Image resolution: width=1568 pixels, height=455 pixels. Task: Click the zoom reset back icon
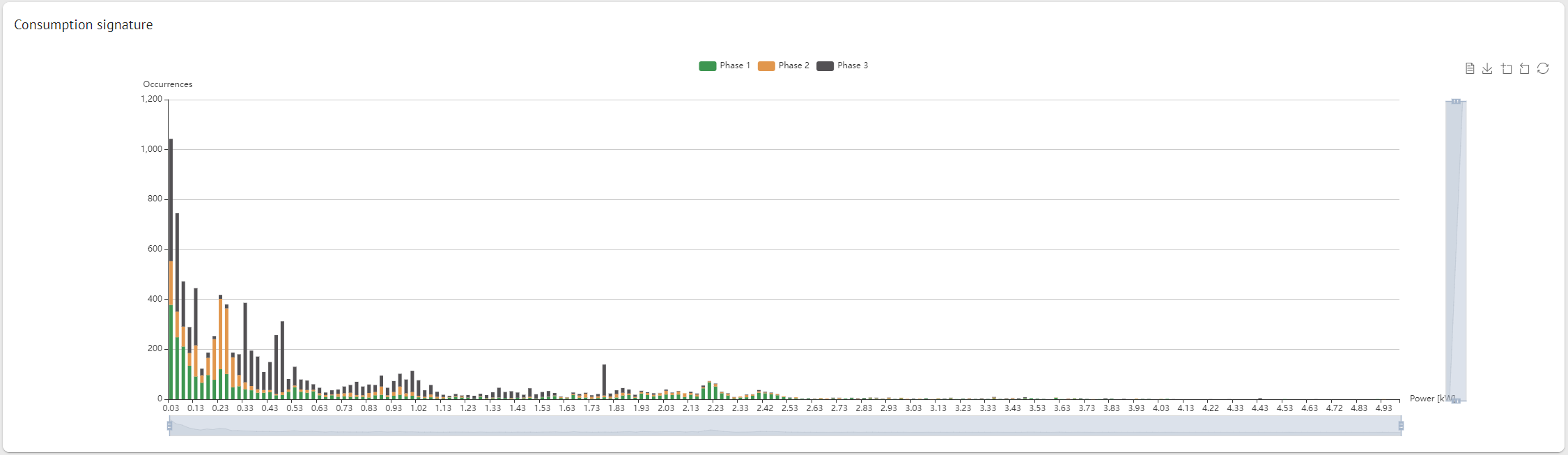(x=1524, y=68)
